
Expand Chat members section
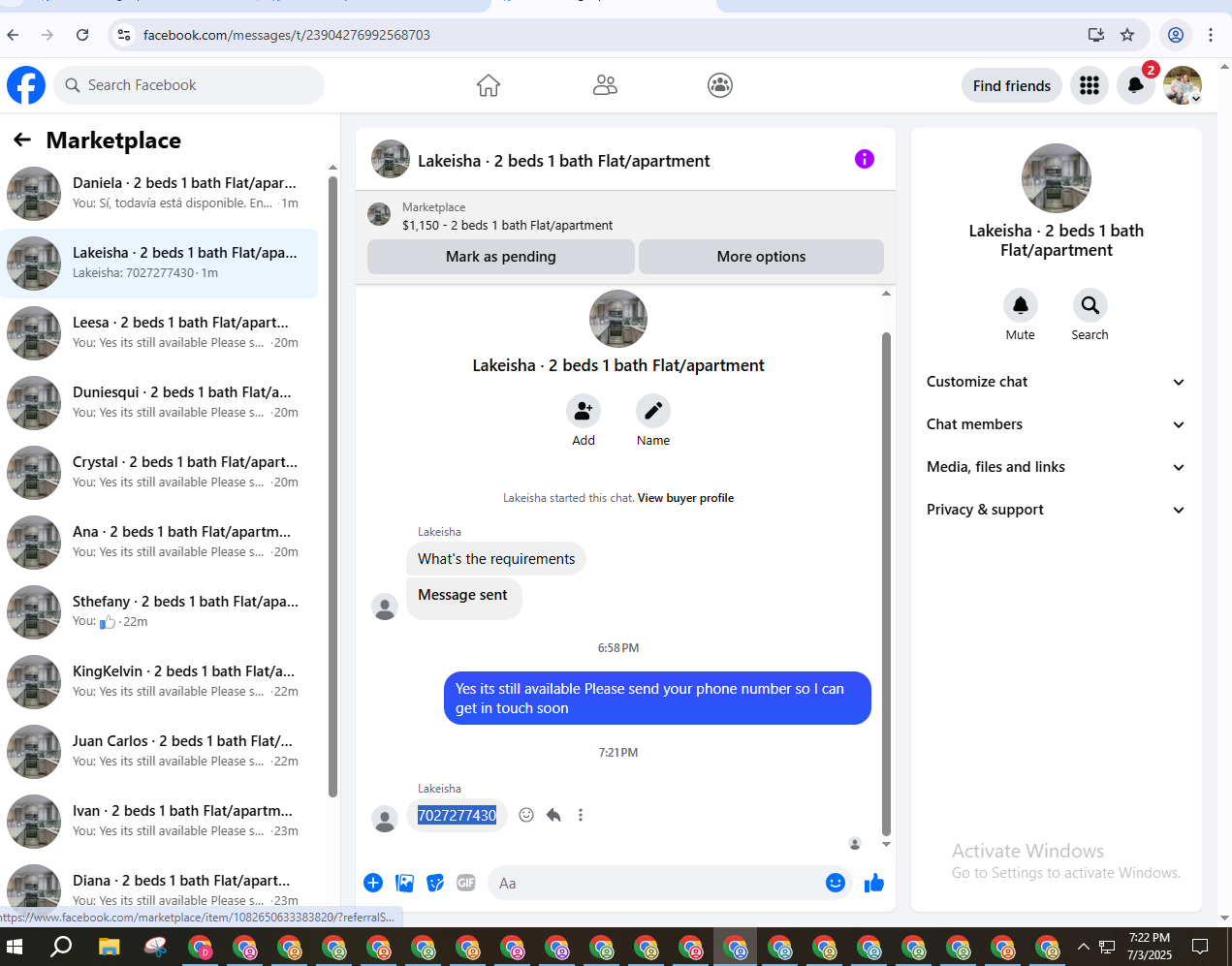pyautogui.click(x=1056, y=424)
